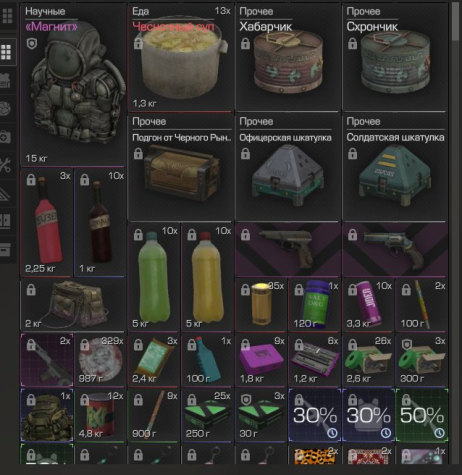Open the medkit category filter in sidebar

click(x=5, y=137)
